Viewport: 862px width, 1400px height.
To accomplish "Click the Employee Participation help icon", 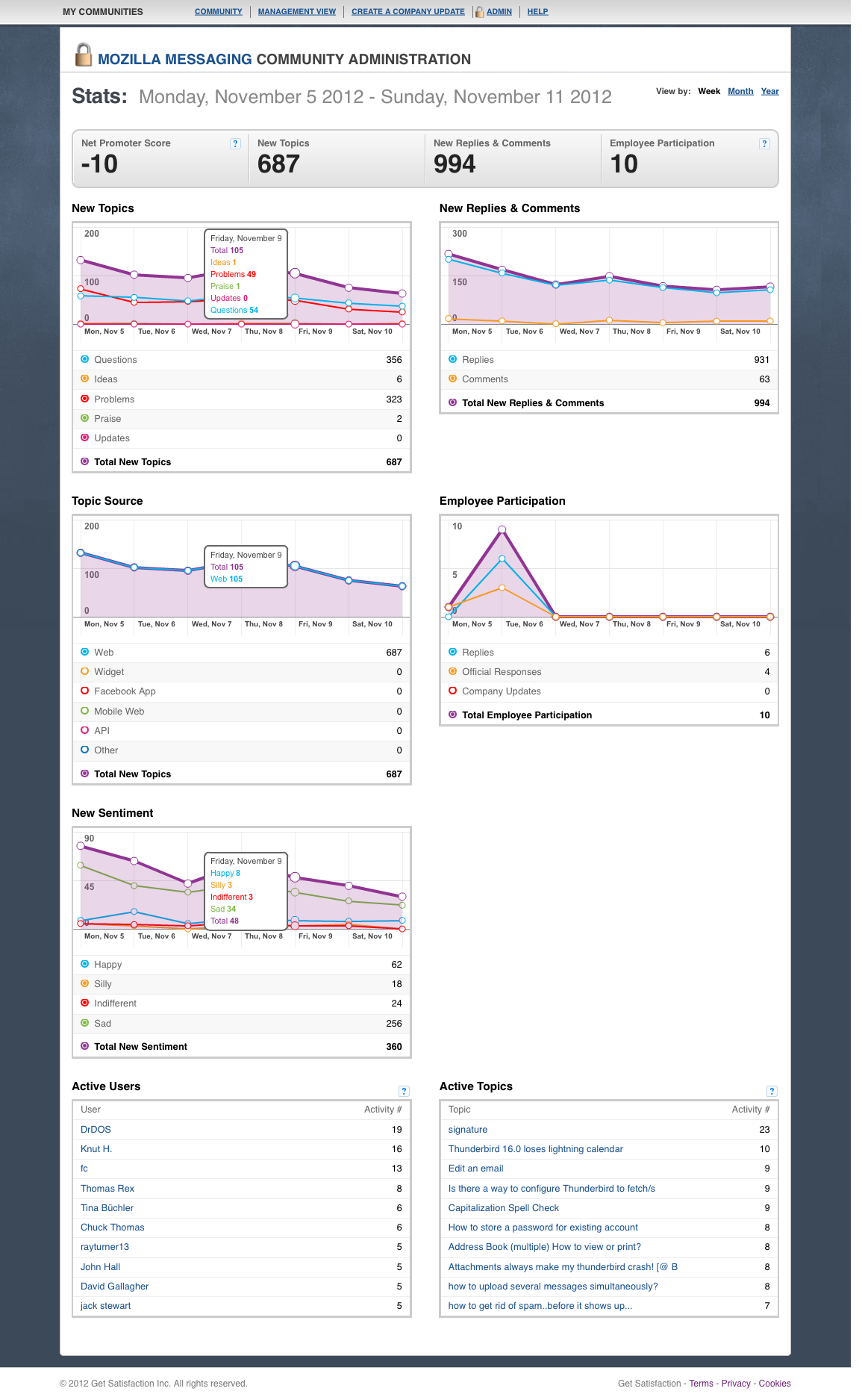I will 764,143.
